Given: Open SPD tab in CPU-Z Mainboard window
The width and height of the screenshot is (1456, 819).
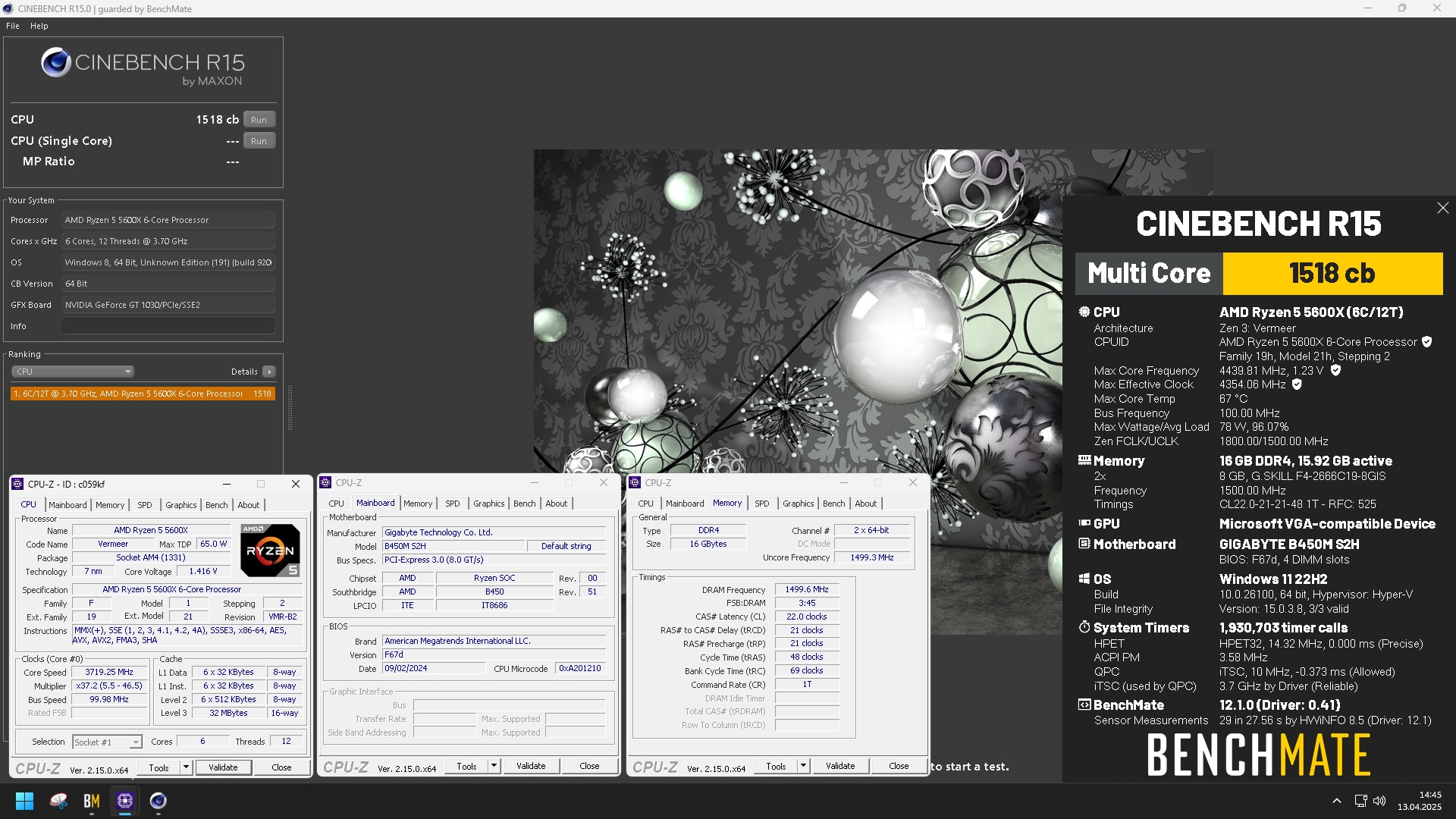Looking at the screenshot, I should (453, 504).
